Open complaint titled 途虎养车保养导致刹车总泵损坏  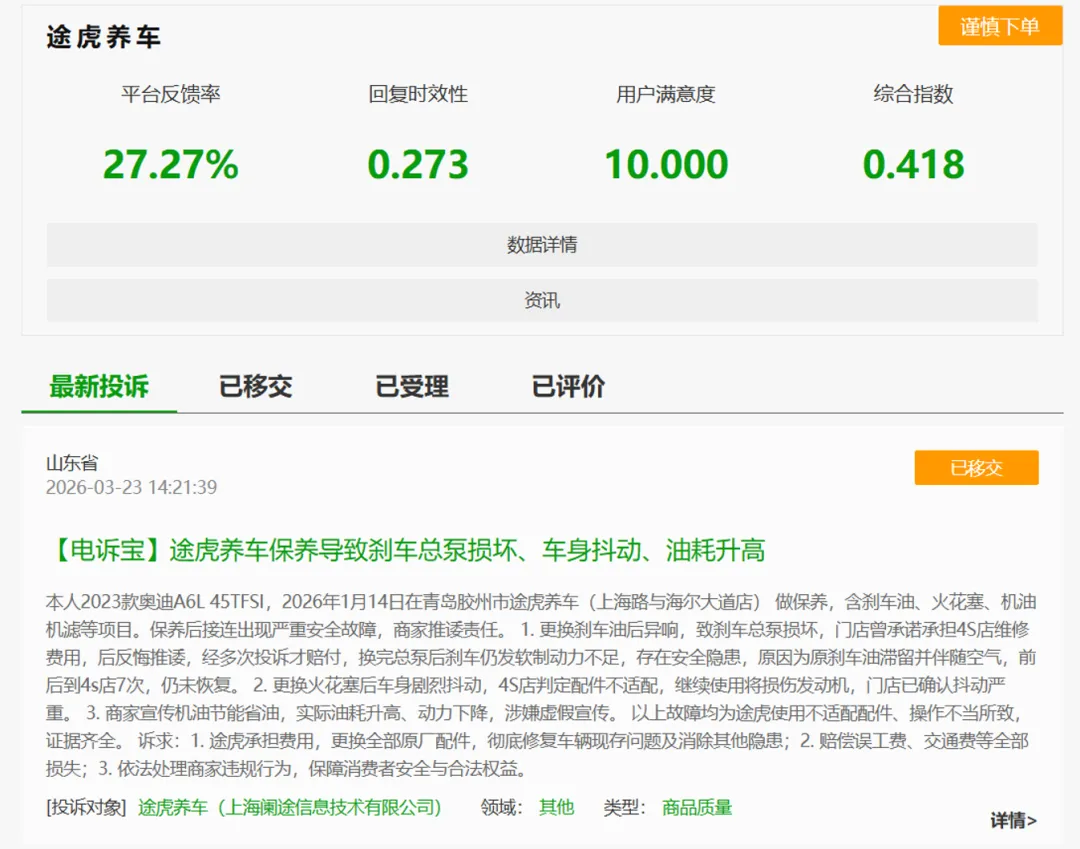(406, 550)
